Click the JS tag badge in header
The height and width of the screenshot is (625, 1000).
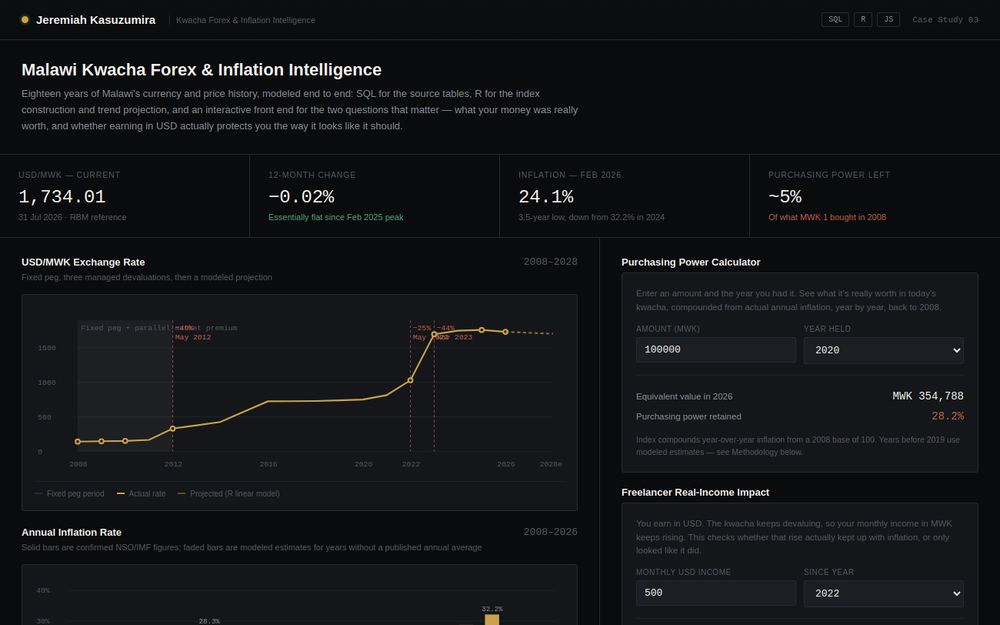[x=888, y=20]
